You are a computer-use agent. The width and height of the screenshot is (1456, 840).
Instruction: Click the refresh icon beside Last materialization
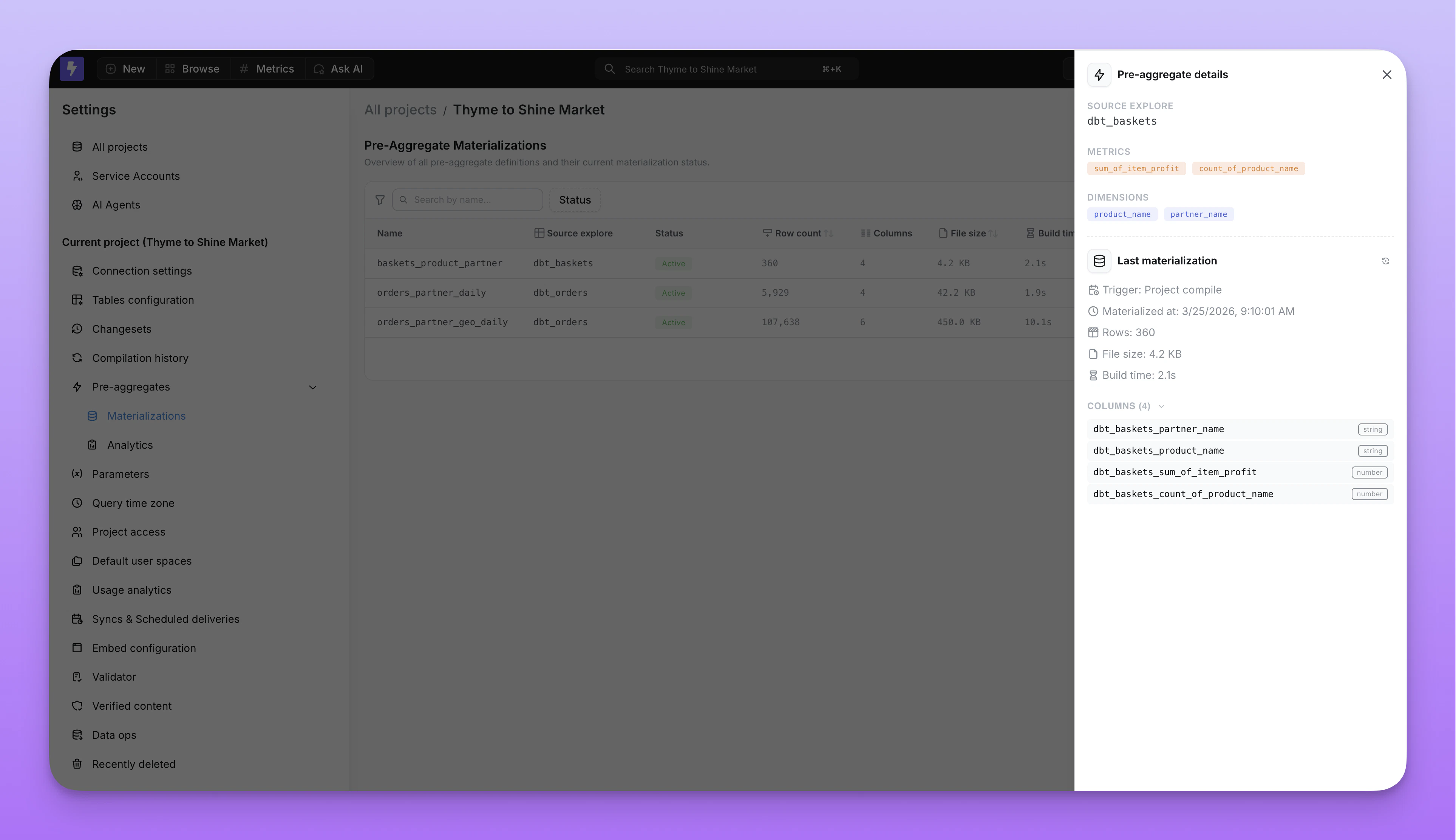1385,261
